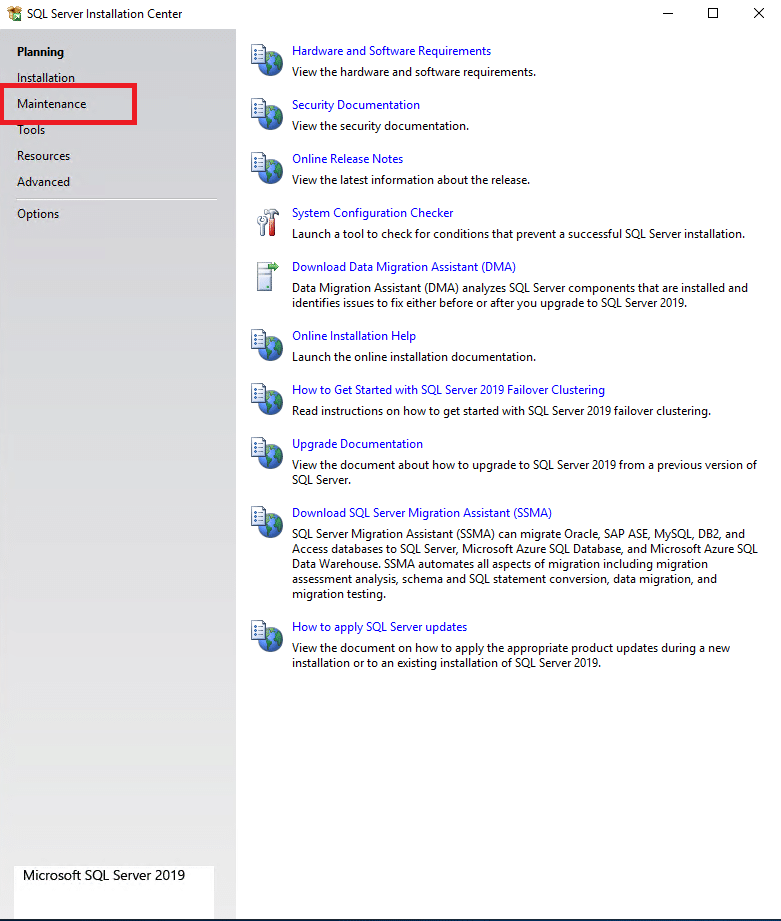This screenshot has width=781, height=921.
Task: Click the SSMA download document icon
Action: click(x=267, y=522)
